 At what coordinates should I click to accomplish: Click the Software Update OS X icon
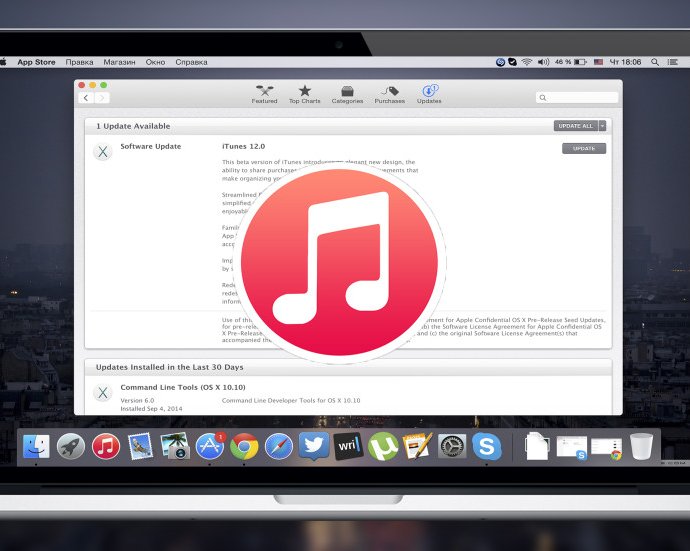pos(103,152)
